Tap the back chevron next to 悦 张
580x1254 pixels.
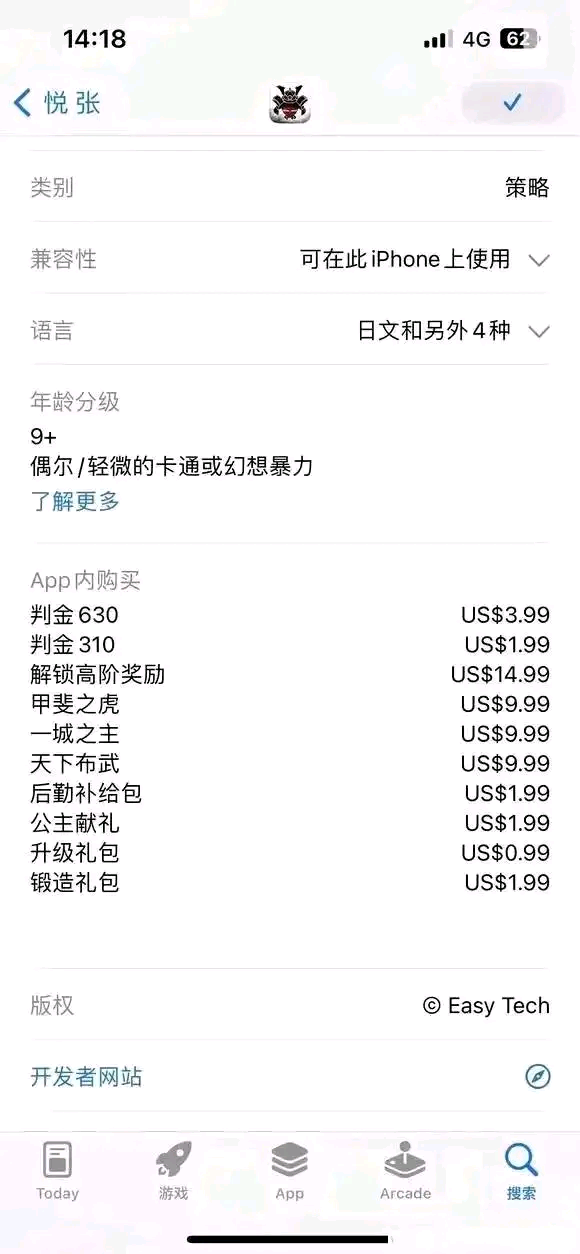pos(22,102)
